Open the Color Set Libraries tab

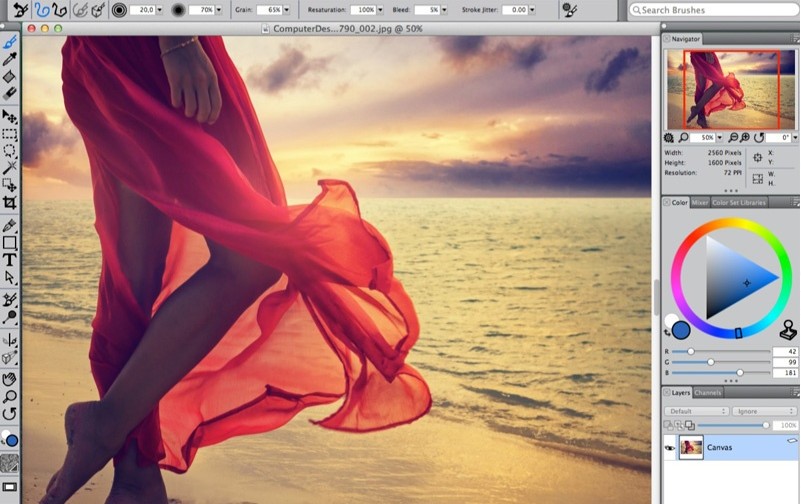click(739, 203)
